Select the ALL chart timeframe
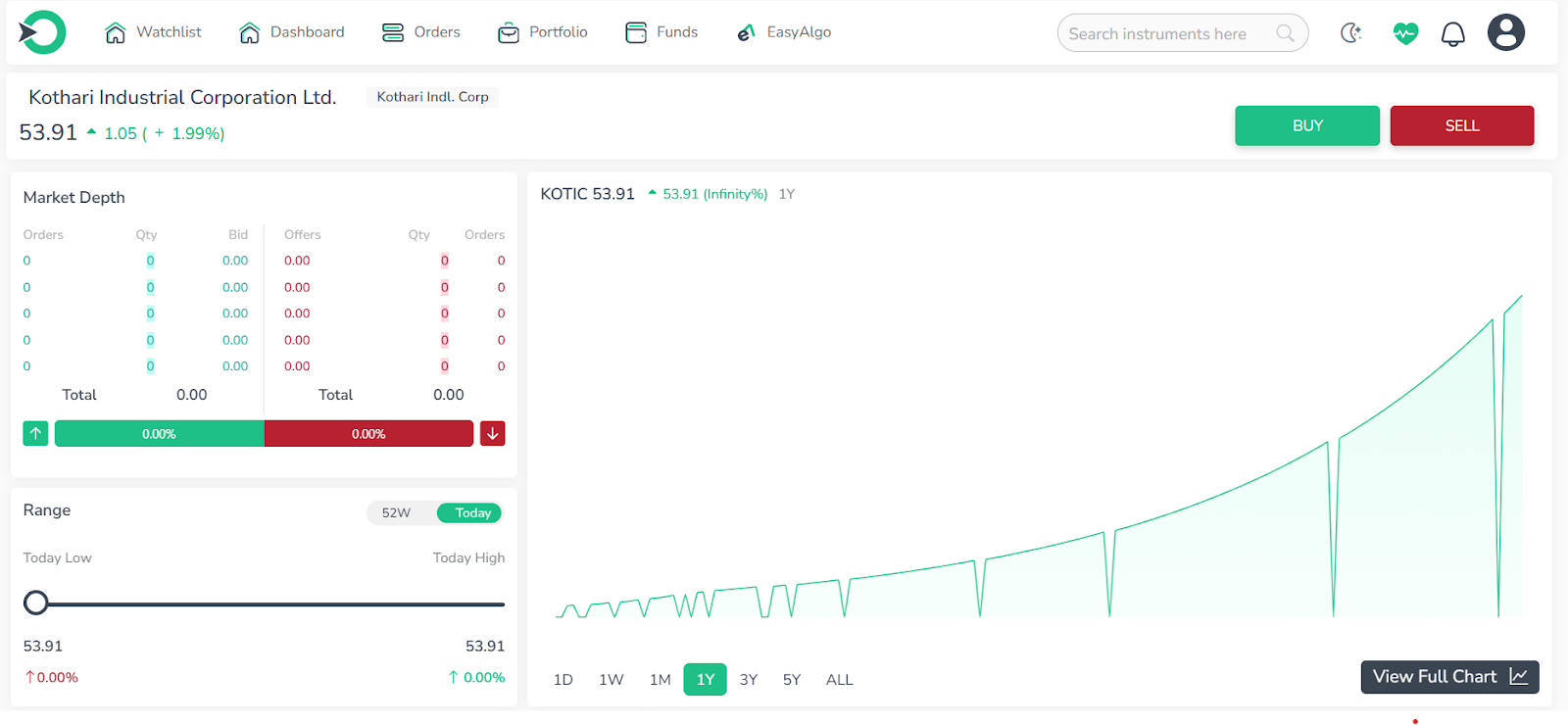The image size is (1568, 725). point(840,680)
